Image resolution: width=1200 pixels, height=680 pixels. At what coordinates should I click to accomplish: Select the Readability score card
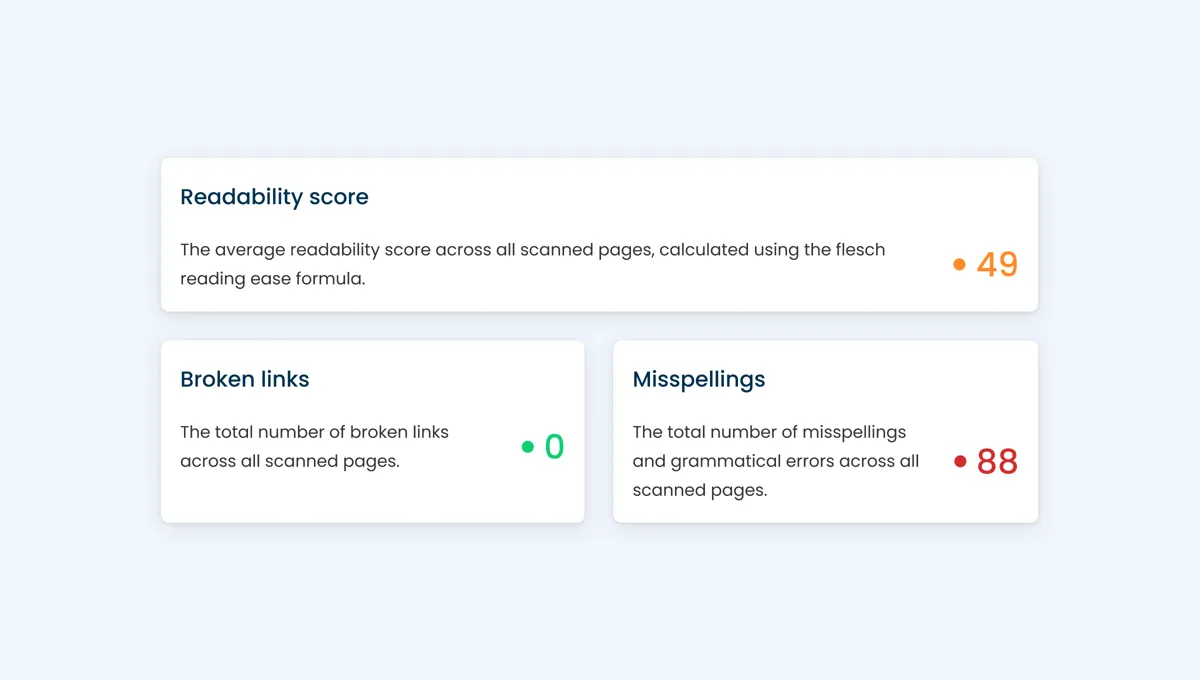pos(600,234)
